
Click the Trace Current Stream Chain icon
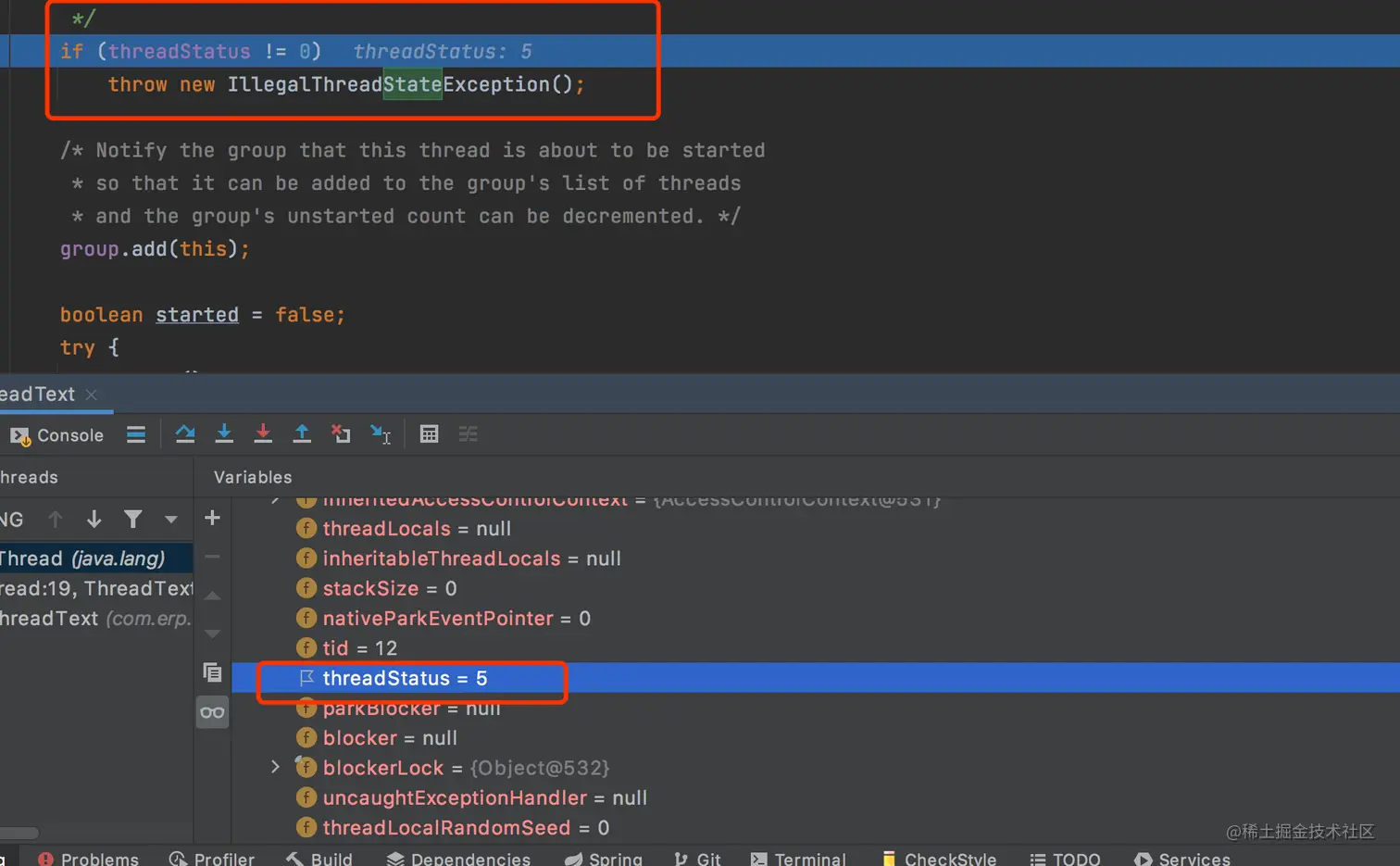469,433
